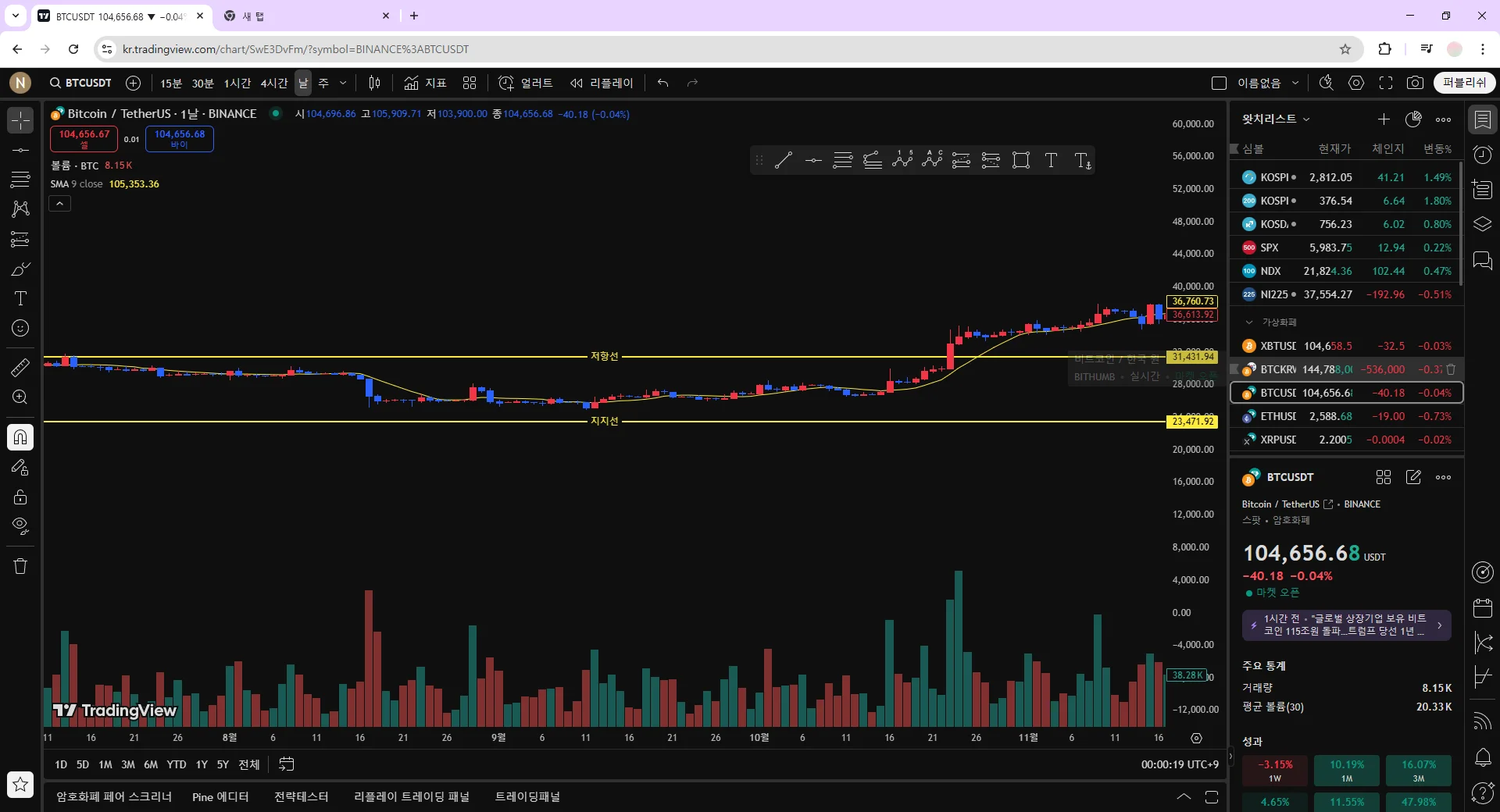Start bar replay (리플레이)
Viewport: 1500px width, 812px height.
click(602, 83)
